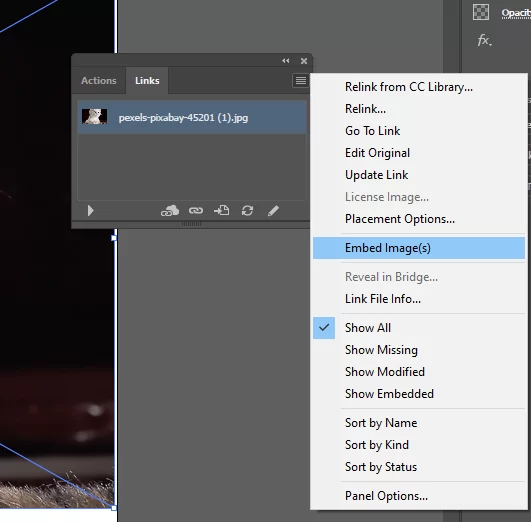Click the cat image thumbnail in Links
Image resolution: width=531 pixels, height=522 pixels.
[x=94, y=117]
